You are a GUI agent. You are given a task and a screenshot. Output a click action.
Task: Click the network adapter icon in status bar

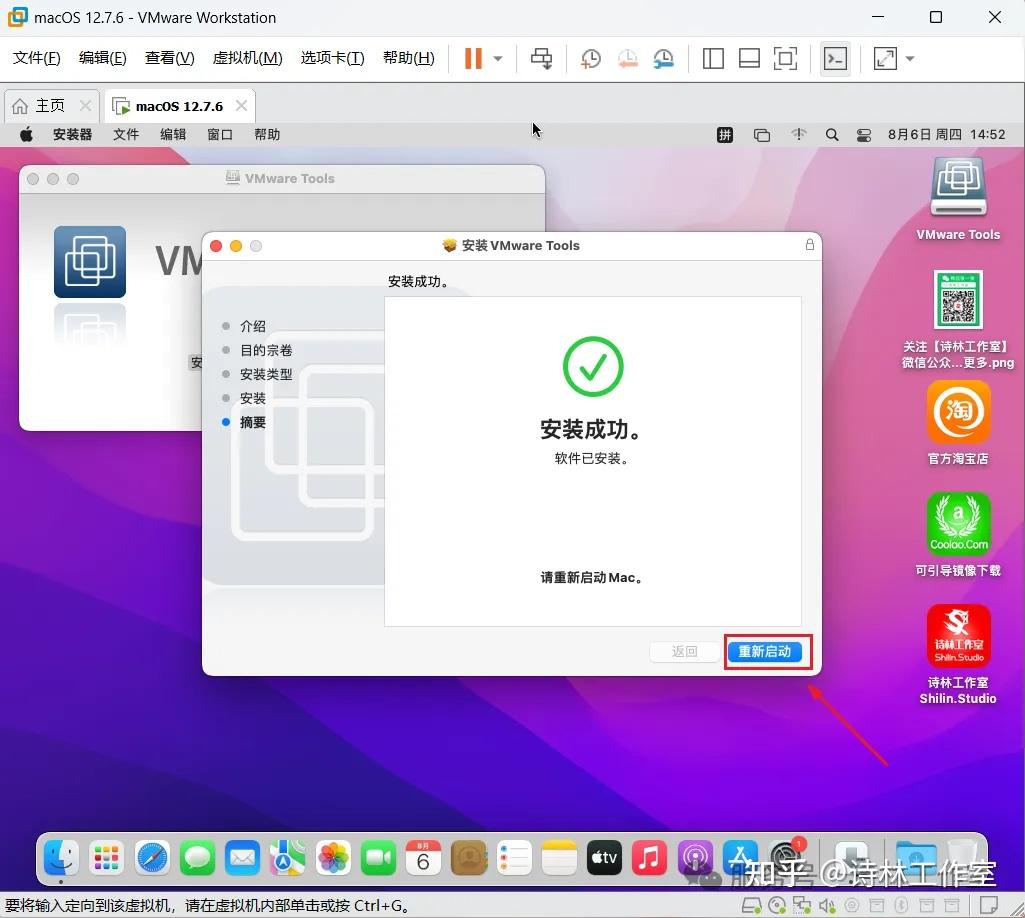[801, 906]
